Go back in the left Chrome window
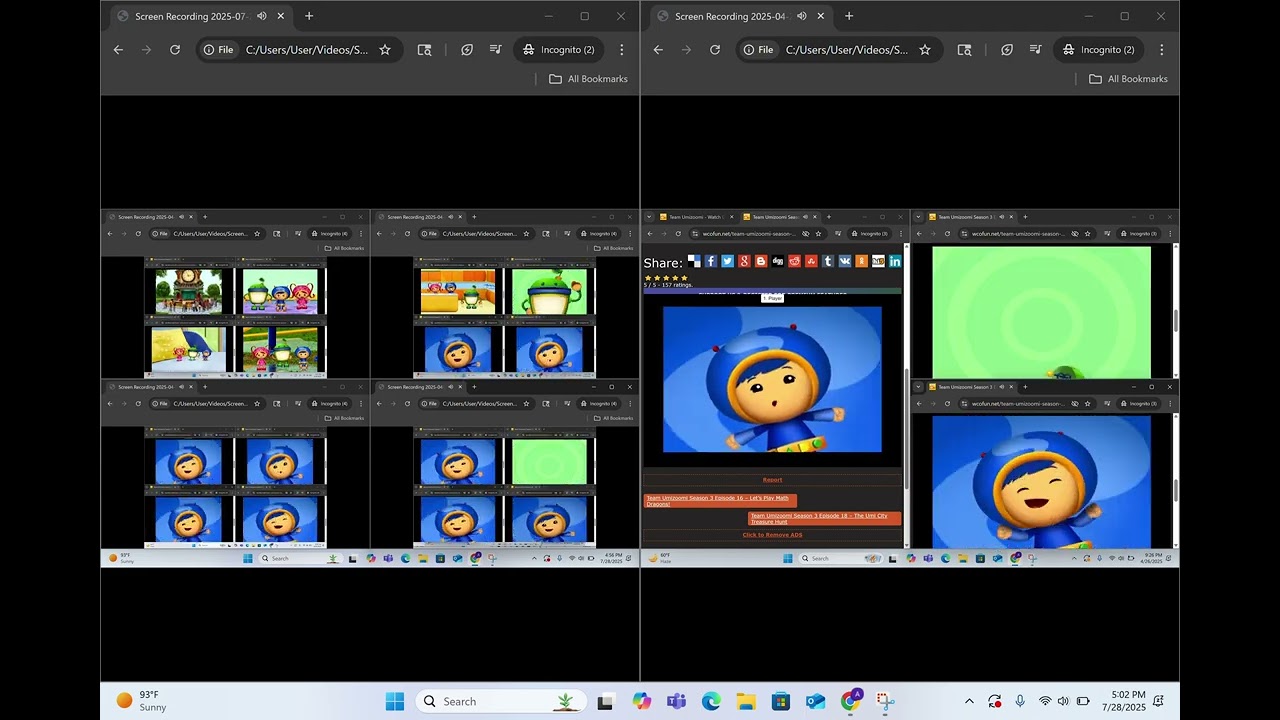This screenshot has height=720, width=1280. click(118, 50)
